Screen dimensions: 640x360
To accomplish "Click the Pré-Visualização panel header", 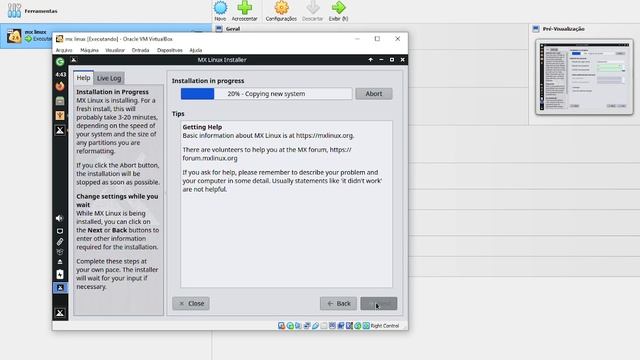I will pos(563,29).
